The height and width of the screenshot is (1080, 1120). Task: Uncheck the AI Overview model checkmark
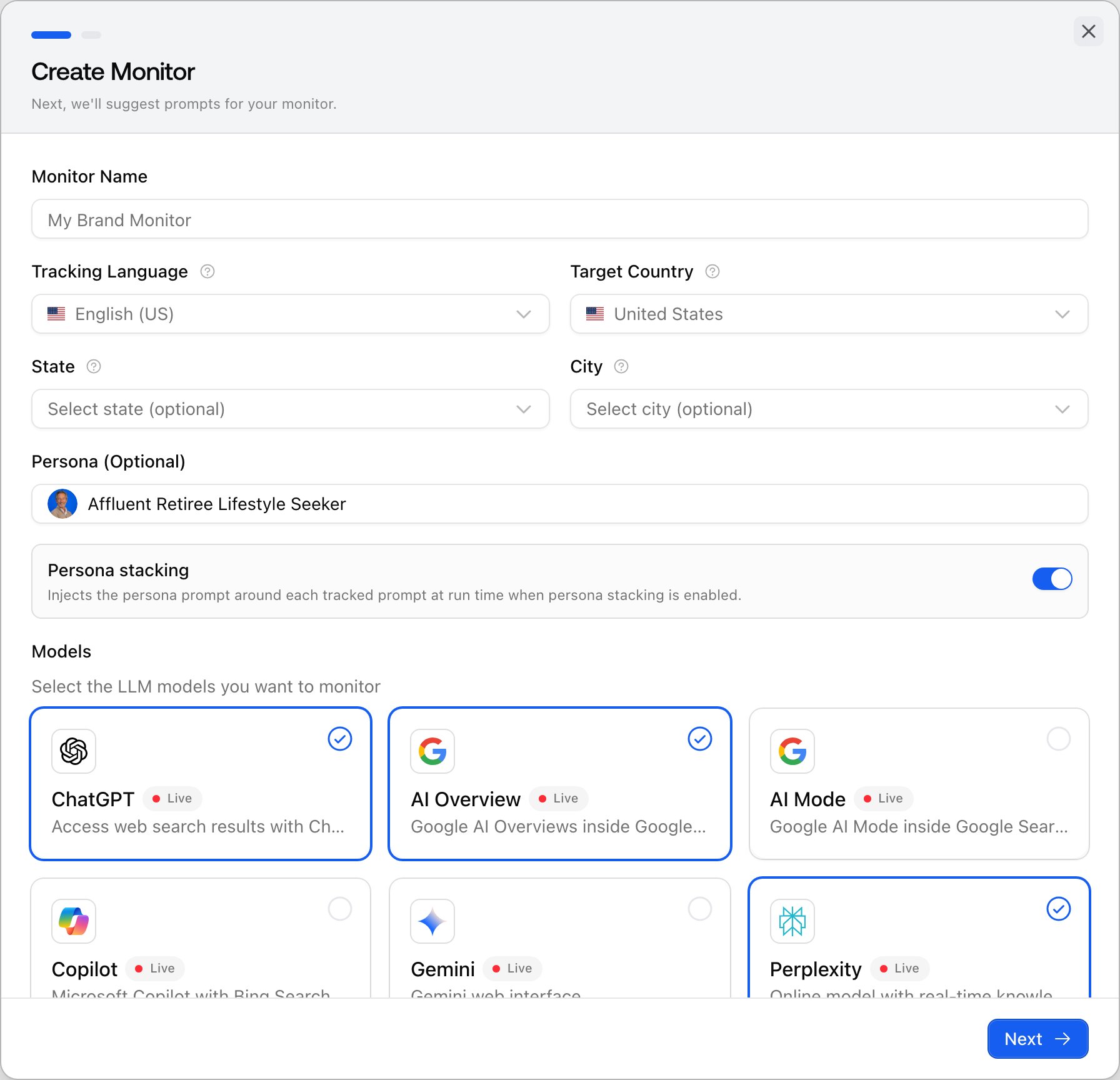point(700,739)
